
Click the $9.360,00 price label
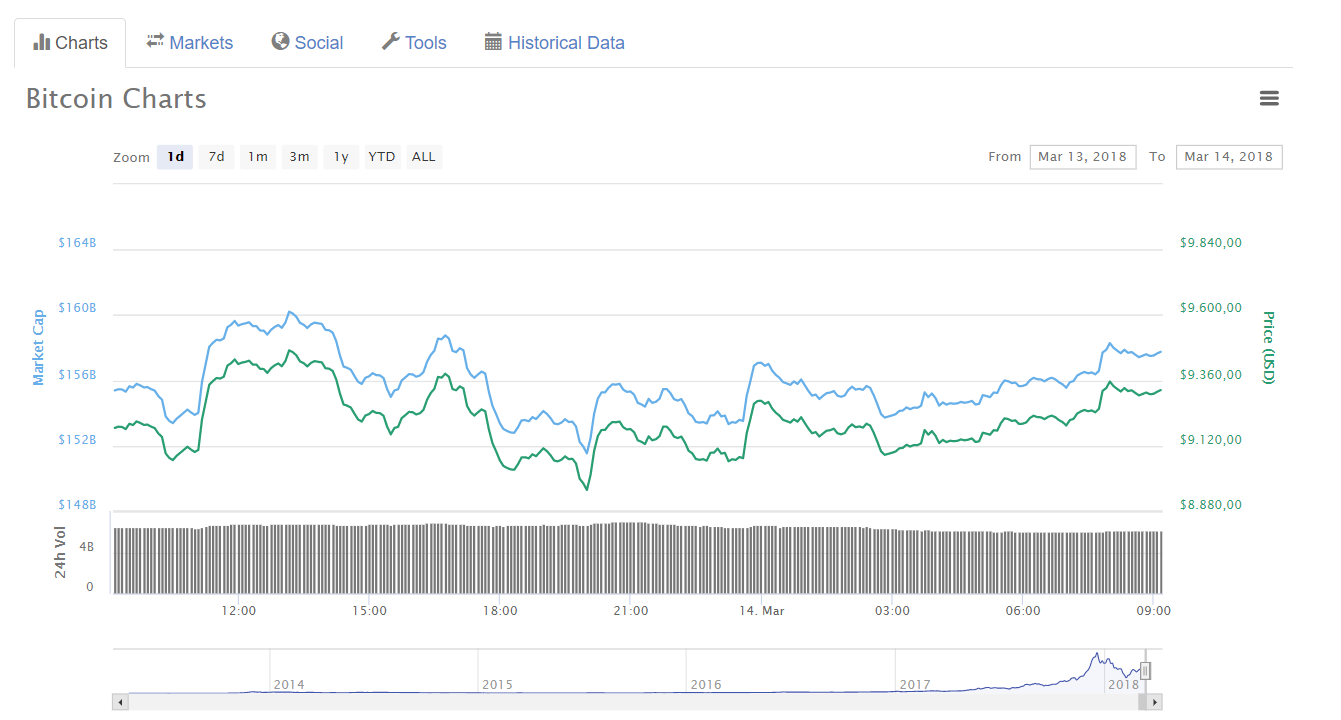coord(1211,375)
